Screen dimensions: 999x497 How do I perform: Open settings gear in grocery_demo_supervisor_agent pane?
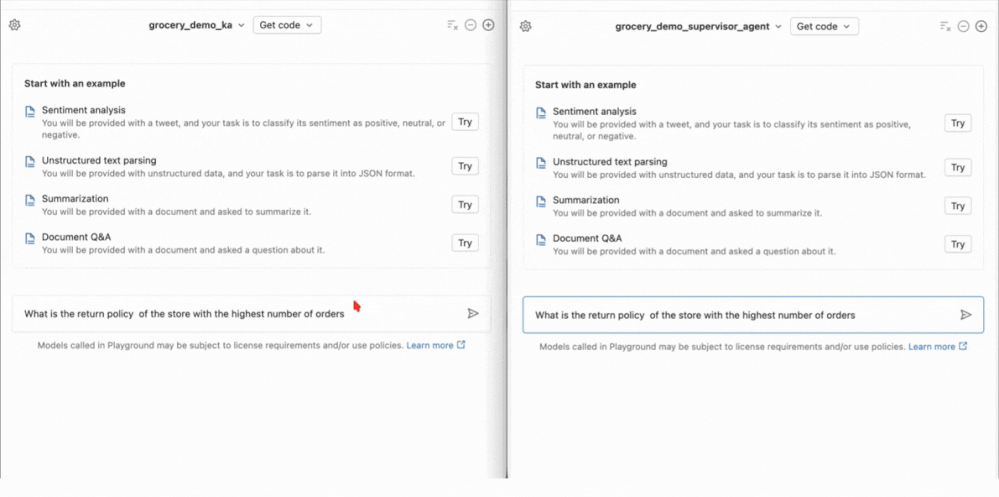point(526,26)
